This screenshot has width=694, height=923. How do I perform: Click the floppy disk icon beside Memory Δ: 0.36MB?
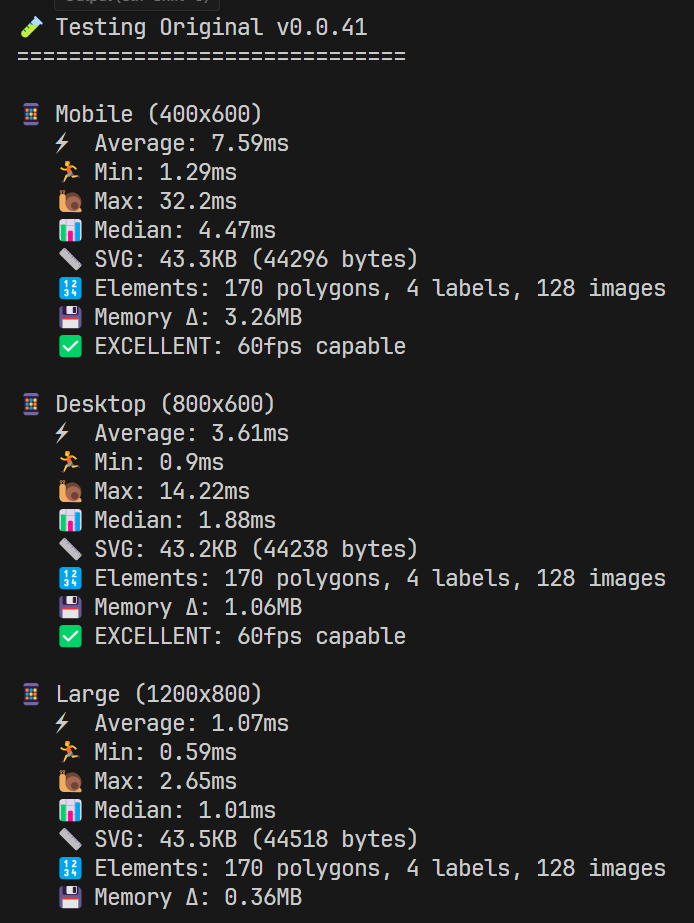(69, 898)
